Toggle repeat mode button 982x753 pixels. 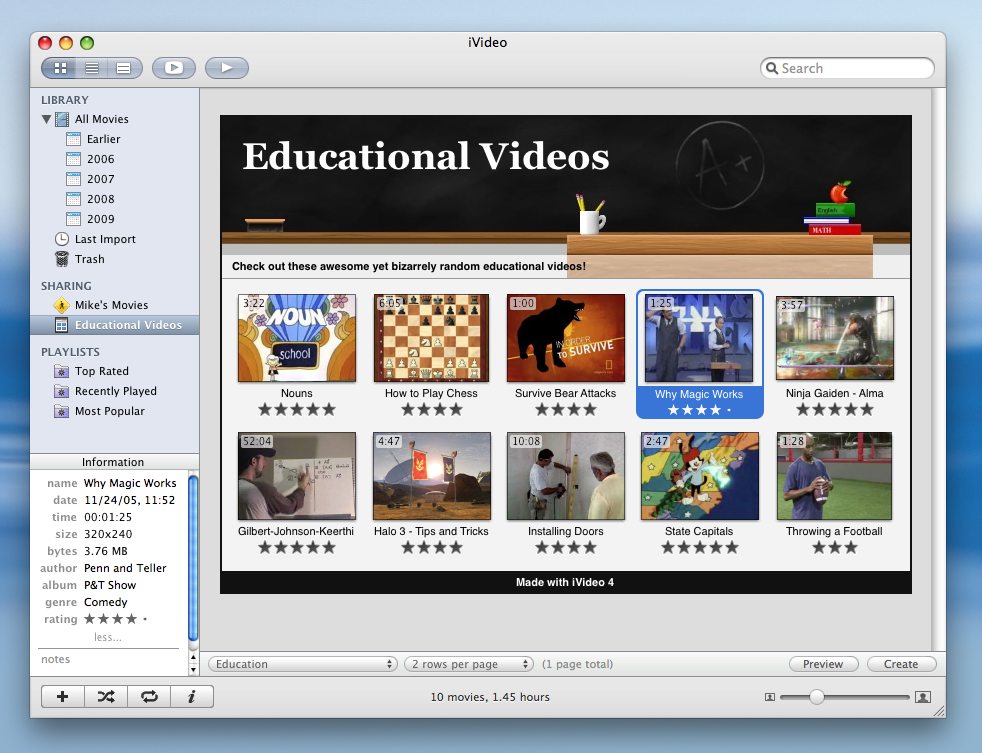pos(149,696)
